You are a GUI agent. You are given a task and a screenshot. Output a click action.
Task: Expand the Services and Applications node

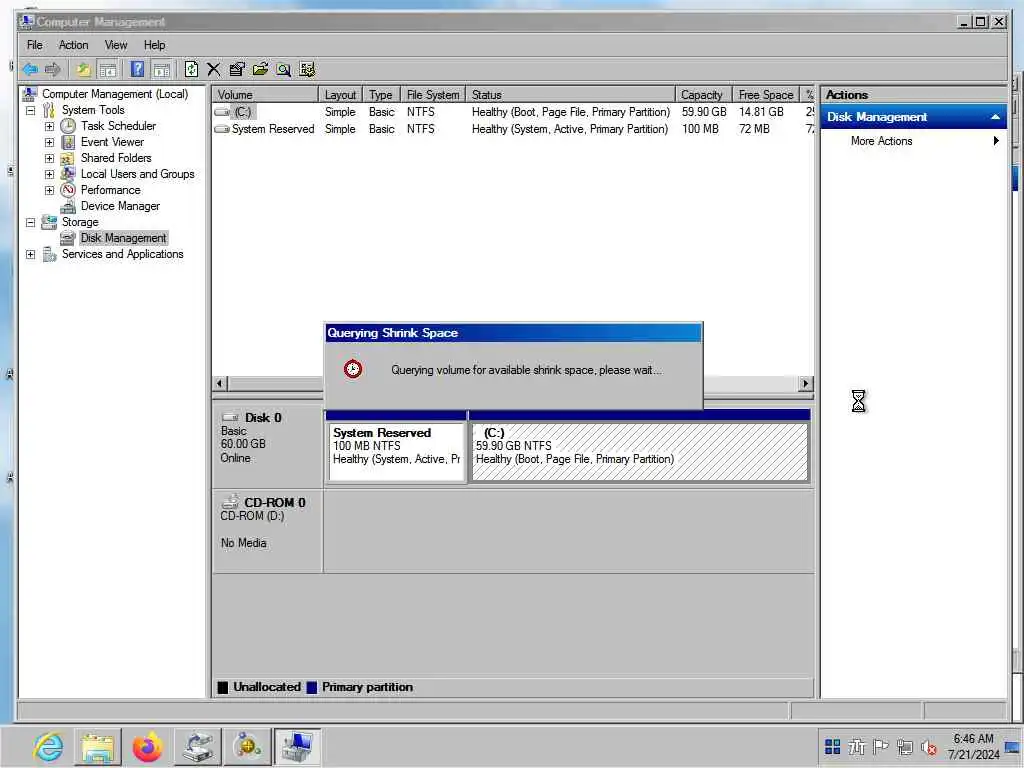[x=31, y=254]
